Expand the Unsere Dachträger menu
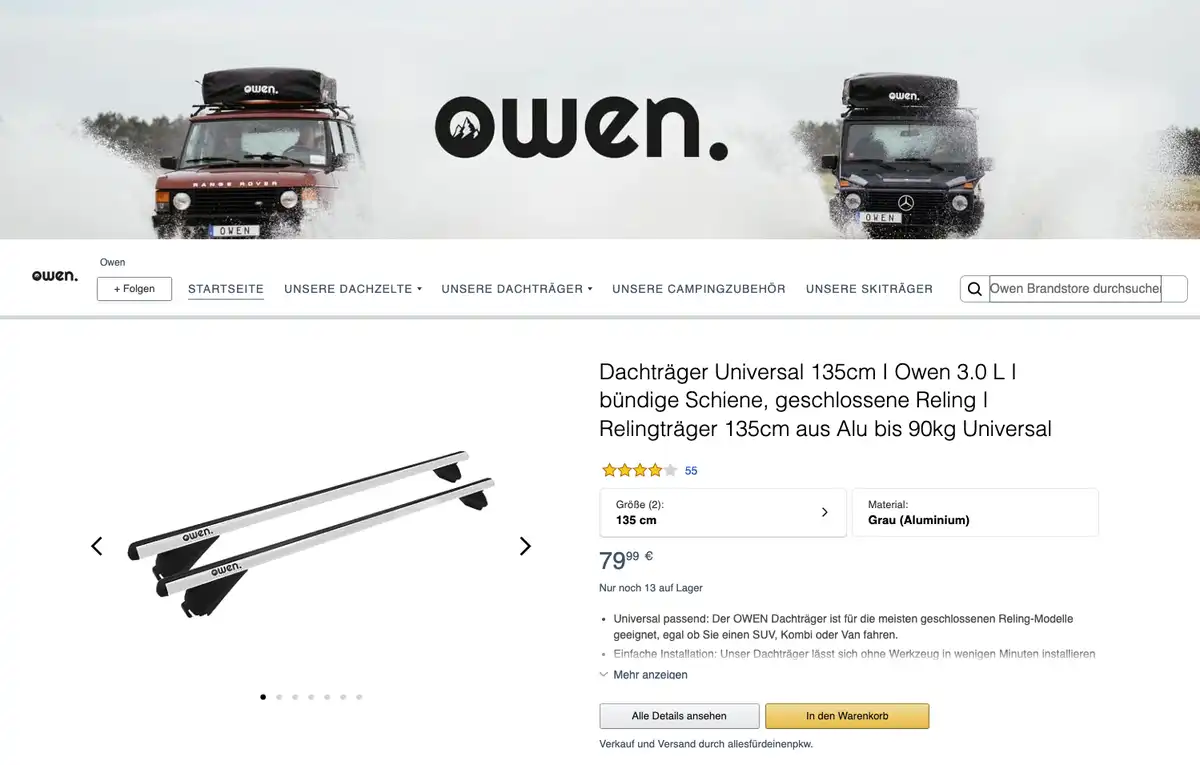 517,289
